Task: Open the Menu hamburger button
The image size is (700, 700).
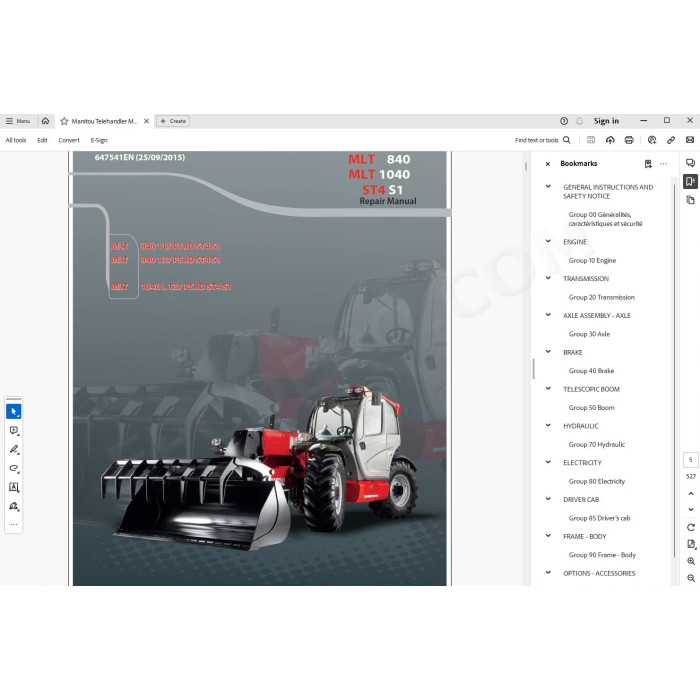Action: pos(18,121)
